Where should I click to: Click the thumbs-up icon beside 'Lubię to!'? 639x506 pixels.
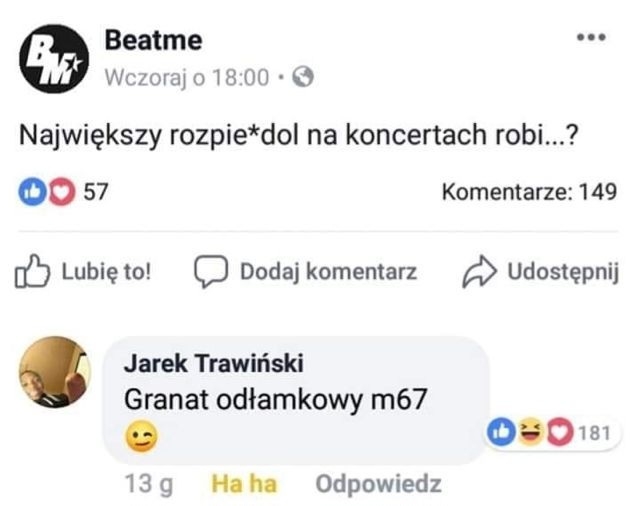point(32,271)
